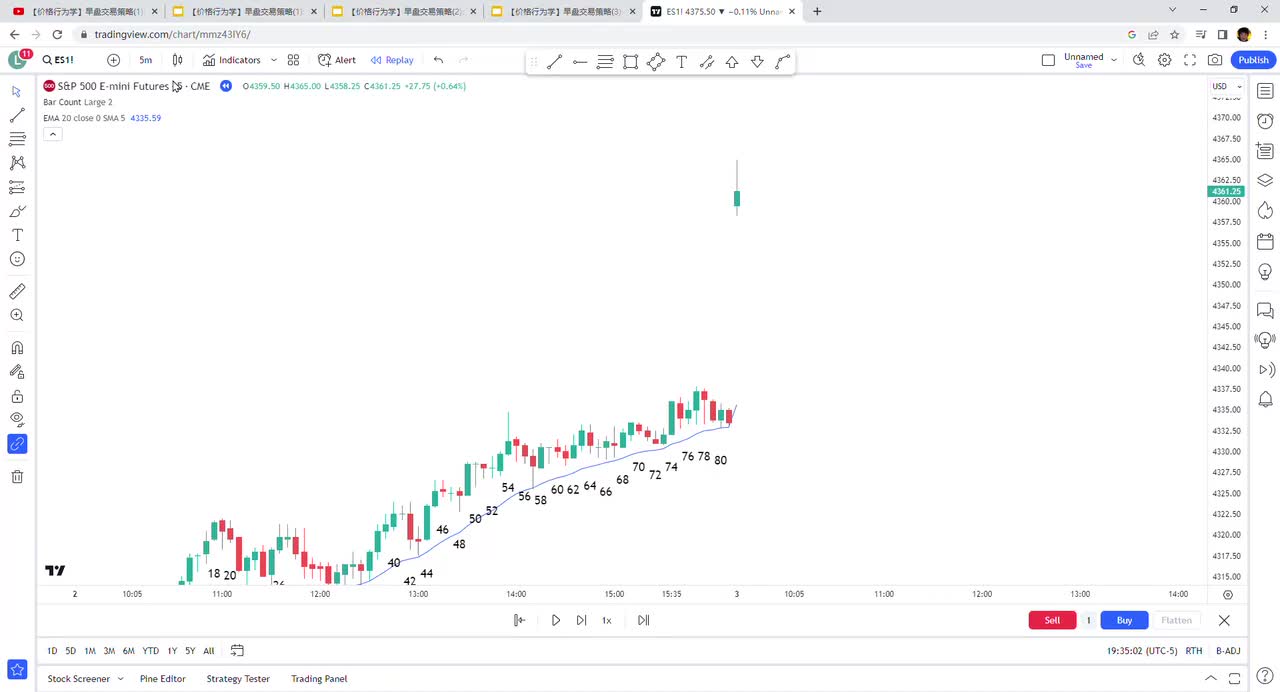The width and height of the screenshot is (1280, 692).
Task: Toggle the drawings sync link button
Action: click(17, 444)
